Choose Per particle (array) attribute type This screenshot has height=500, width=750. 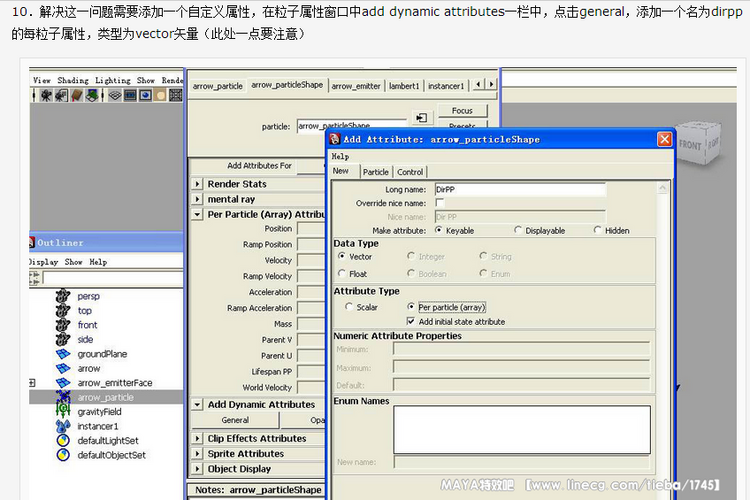(x=411, y=307)
